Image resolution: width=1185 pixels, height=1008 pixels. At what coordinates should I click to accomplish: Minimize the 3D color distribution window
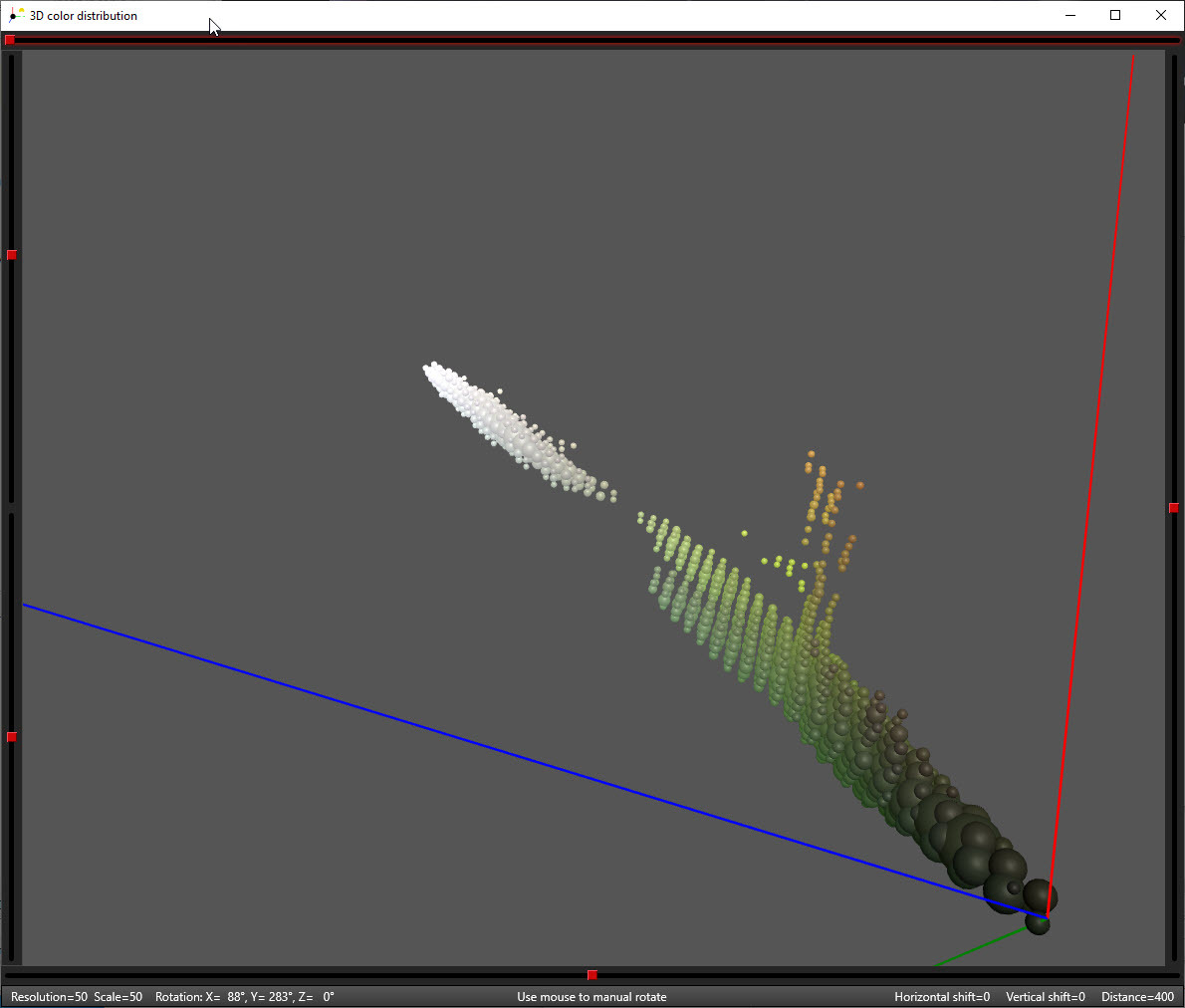[1070, 15]
